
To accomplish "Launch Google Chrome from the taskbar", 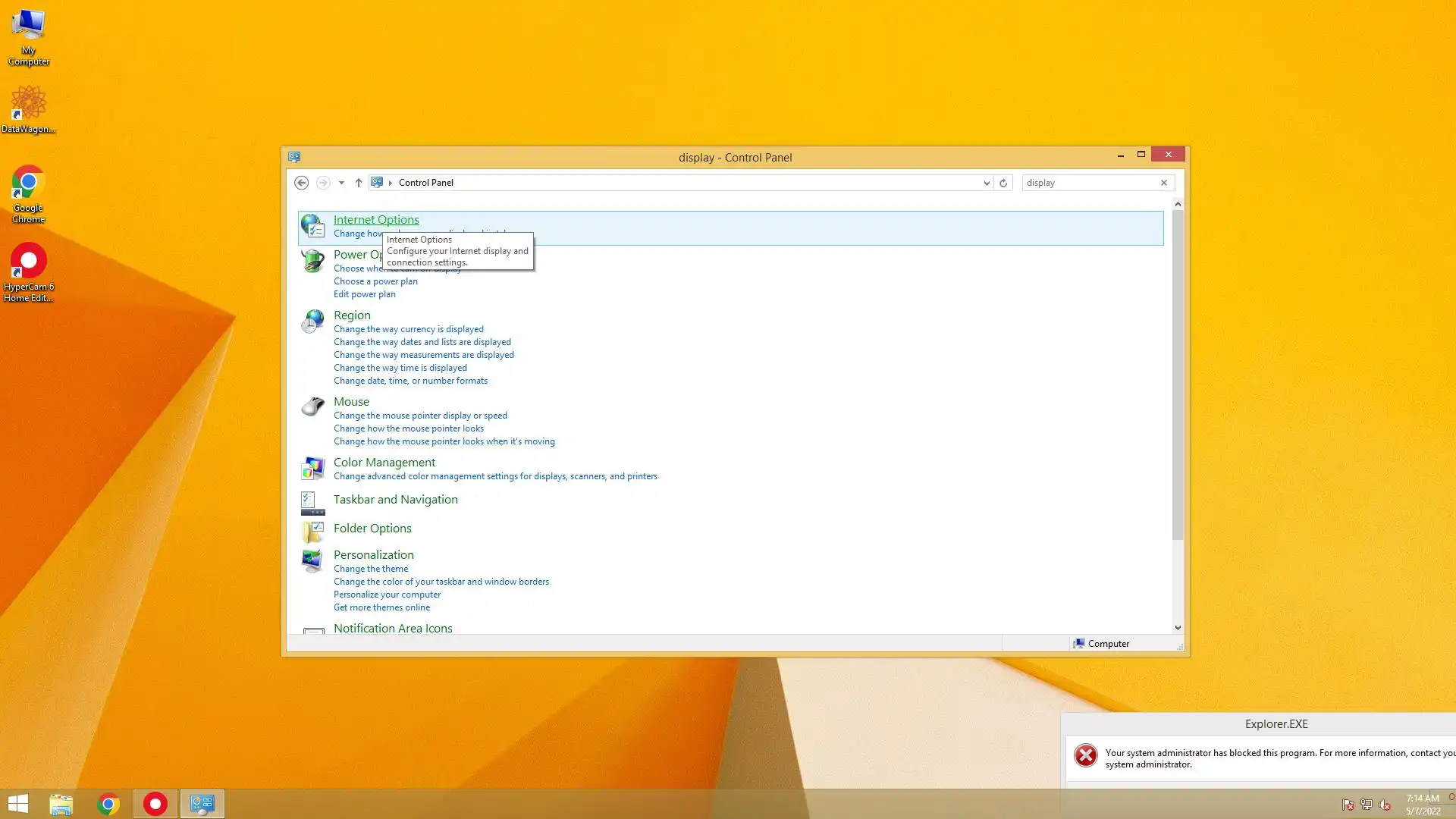I will pos(108,804).
